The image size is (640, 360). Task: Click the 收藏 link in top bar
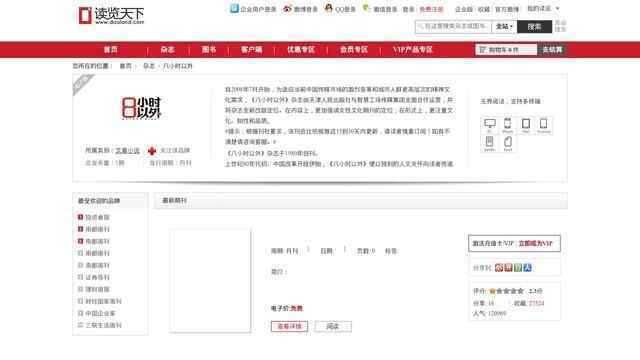click(x=484, y=9)
